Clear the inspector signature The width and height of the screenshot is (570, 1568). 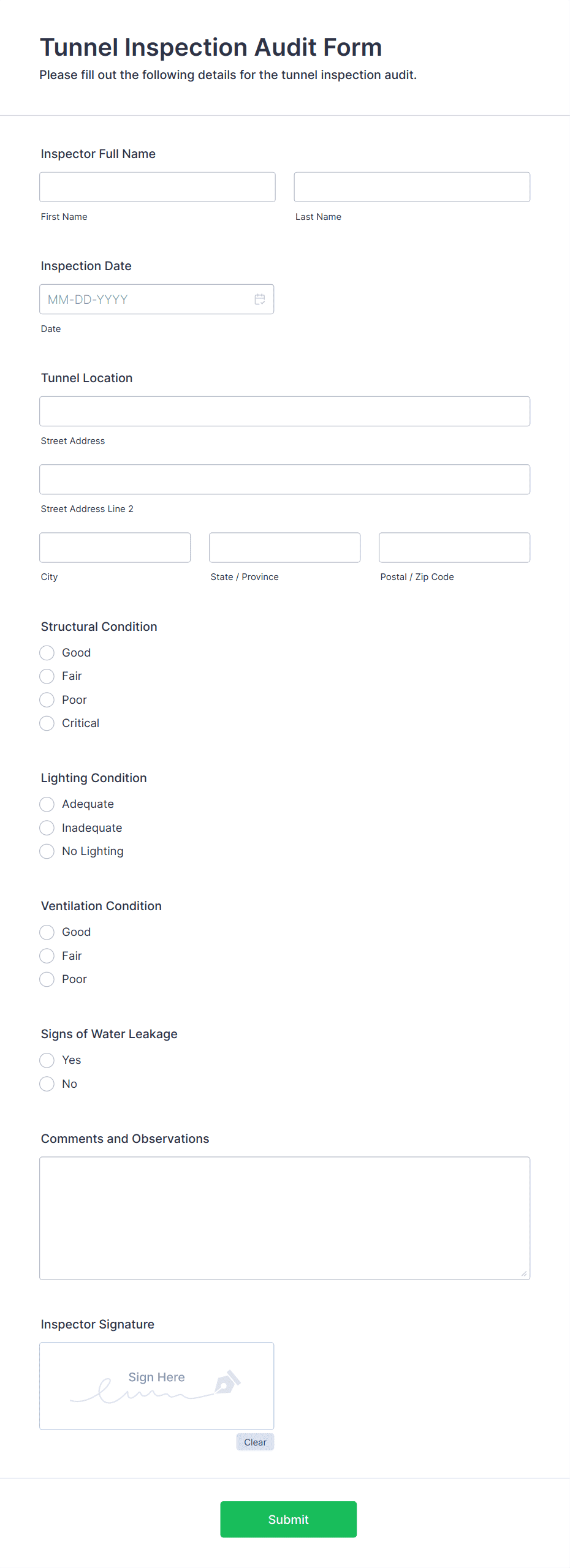tap(255, 1442)
